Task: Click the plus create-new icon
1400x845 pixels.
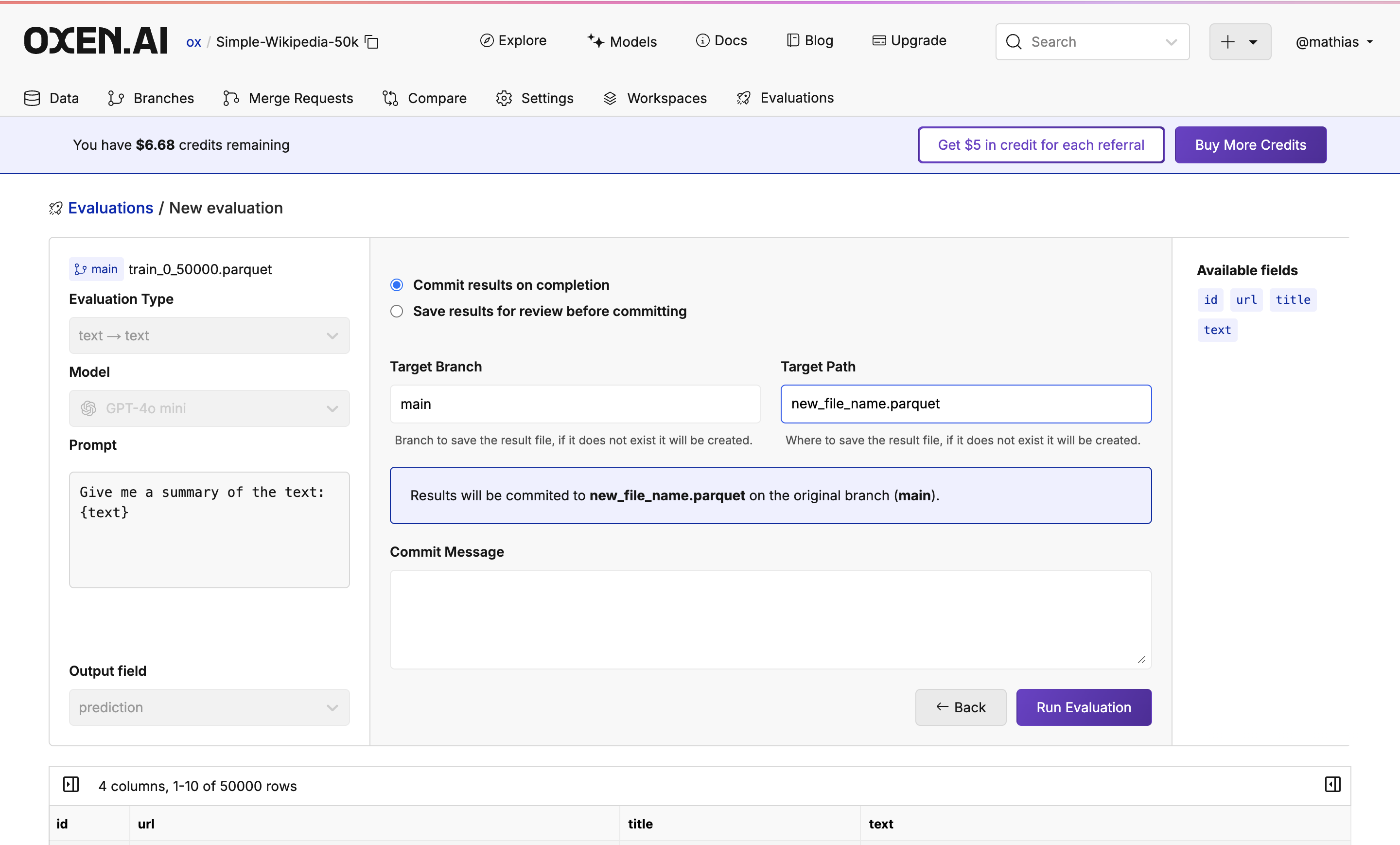Action: point(1227,41)
